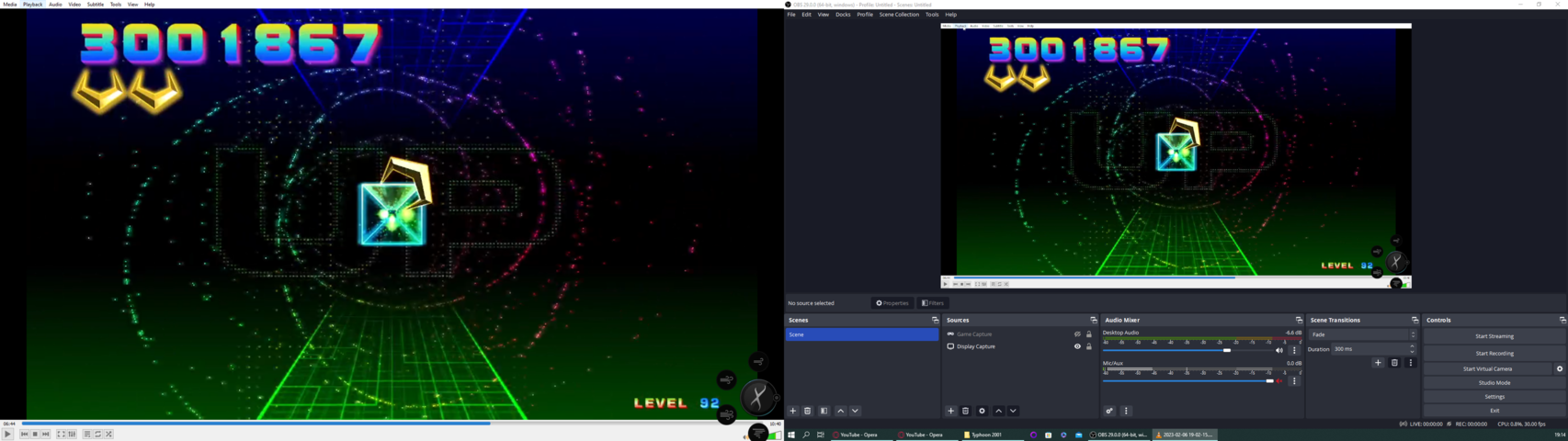Skip to next media in VLC

(x=46, y=435)
